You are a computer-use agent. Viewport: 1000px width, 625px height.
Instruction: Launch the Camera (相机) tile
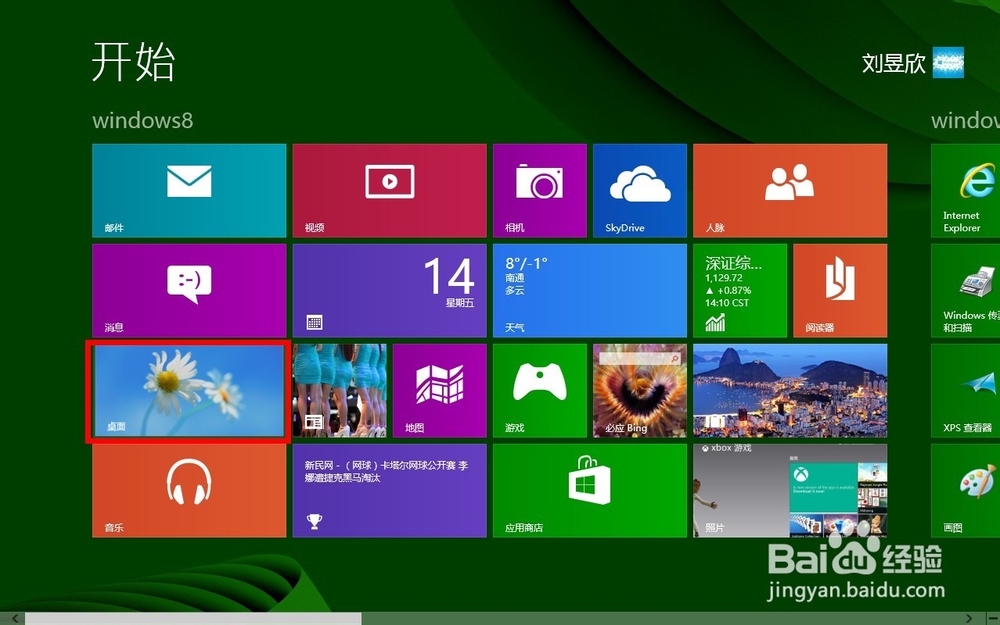click(x=540, y=190)
